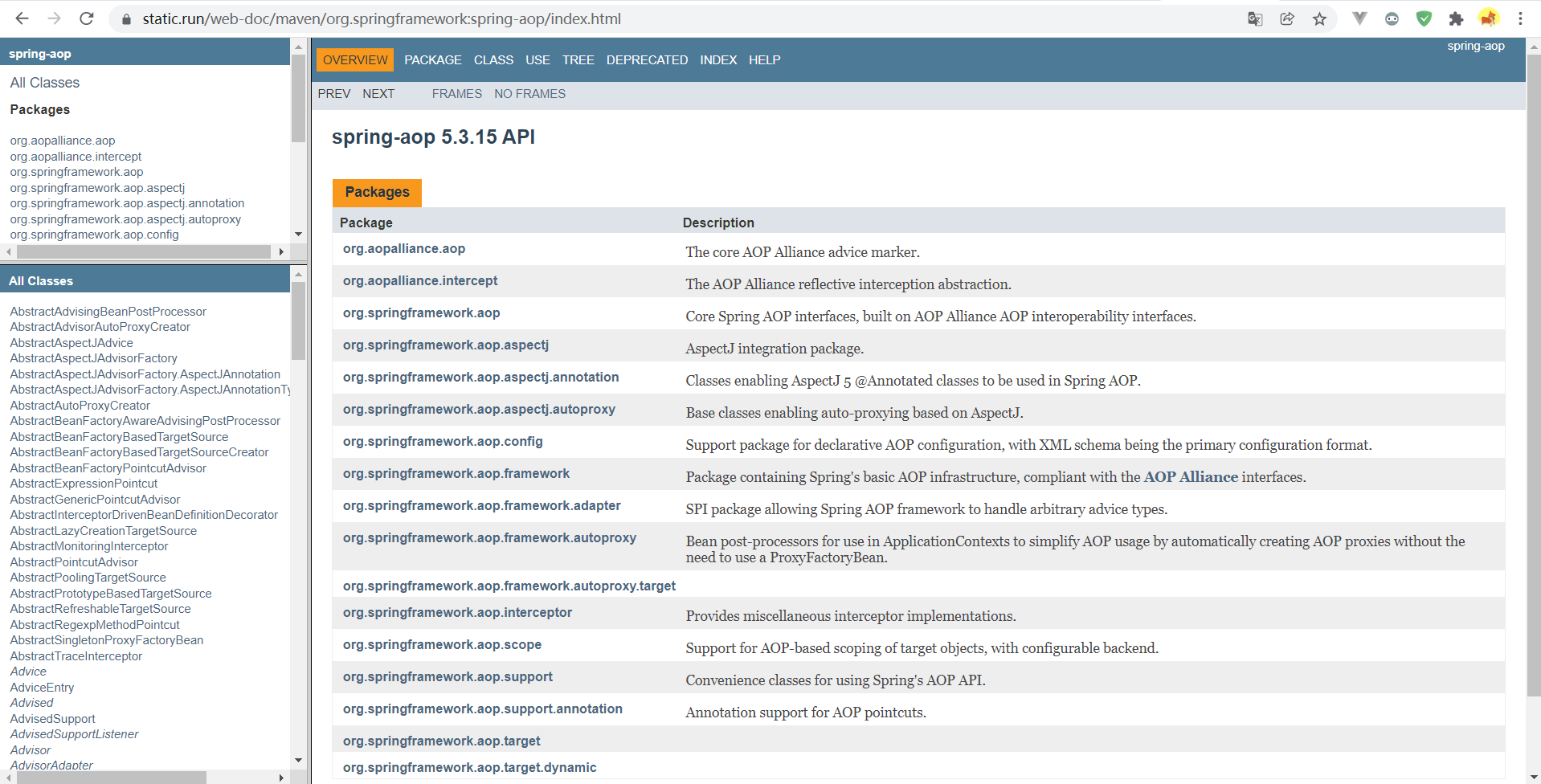Click classes frame scroll-up arrow
The width and height of the screenshot is (1541, 784).
[x=298, y=275]
